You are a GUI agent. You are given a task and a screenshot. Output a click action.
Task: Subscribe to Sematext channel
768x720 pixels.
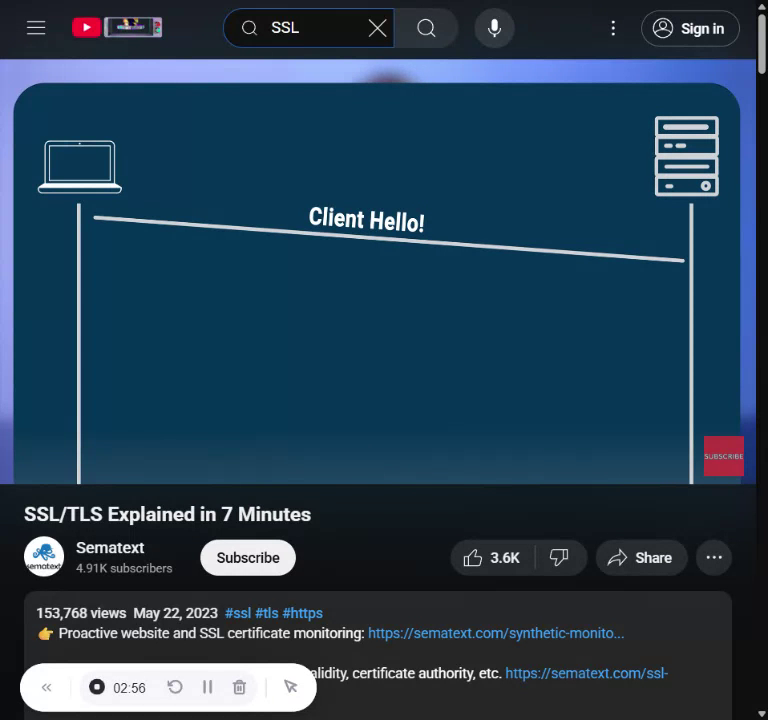click(x=248, y=557)
